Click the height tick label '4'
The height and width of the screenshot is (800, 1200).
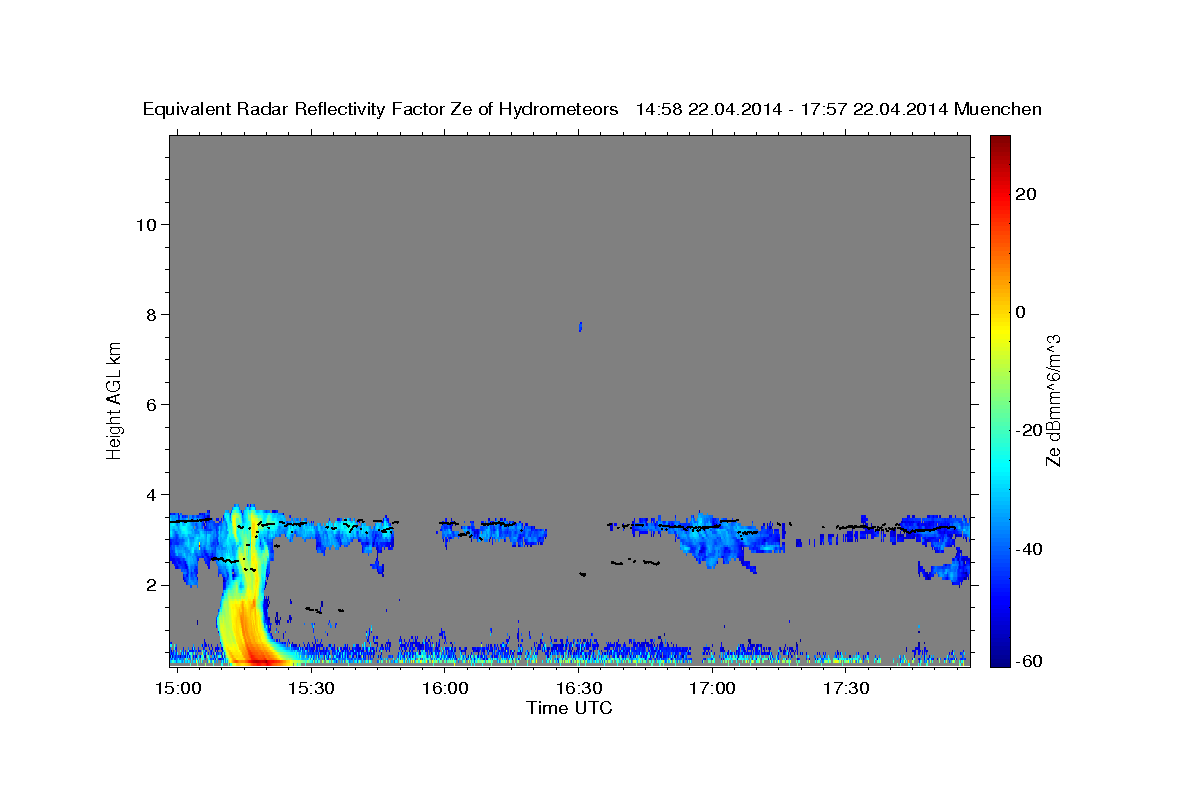[151, 494]
